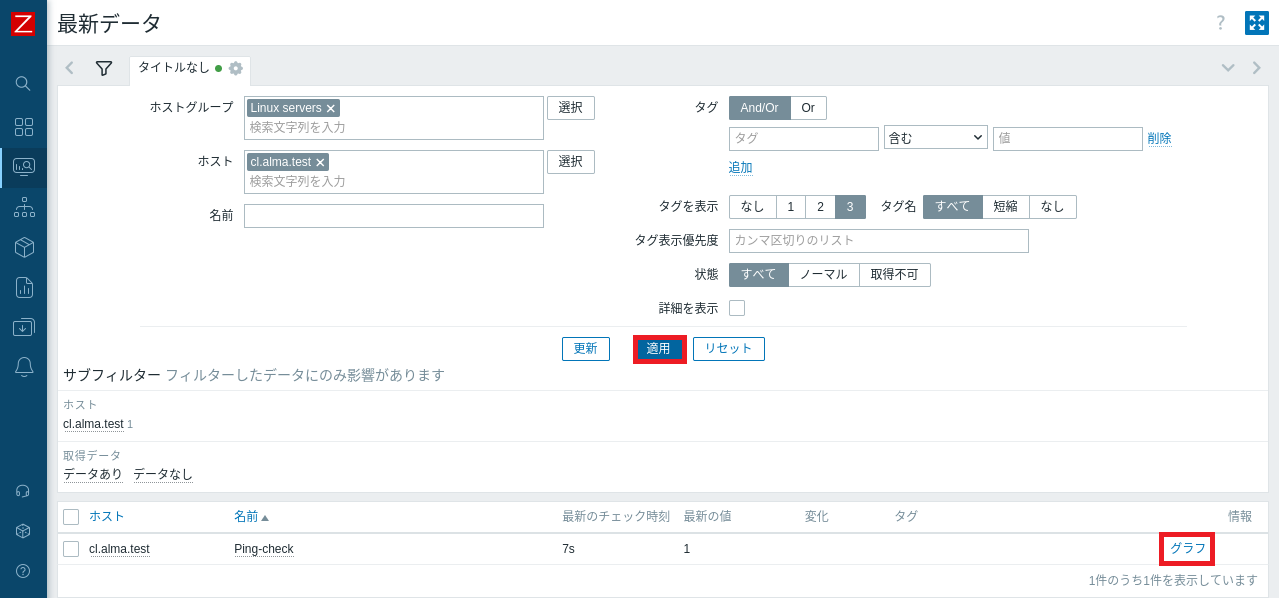Image resolution: width=1280 pixels, height=598 pixels.
Task: Open the Reports icon in sidebar
Action: [24, 287]
